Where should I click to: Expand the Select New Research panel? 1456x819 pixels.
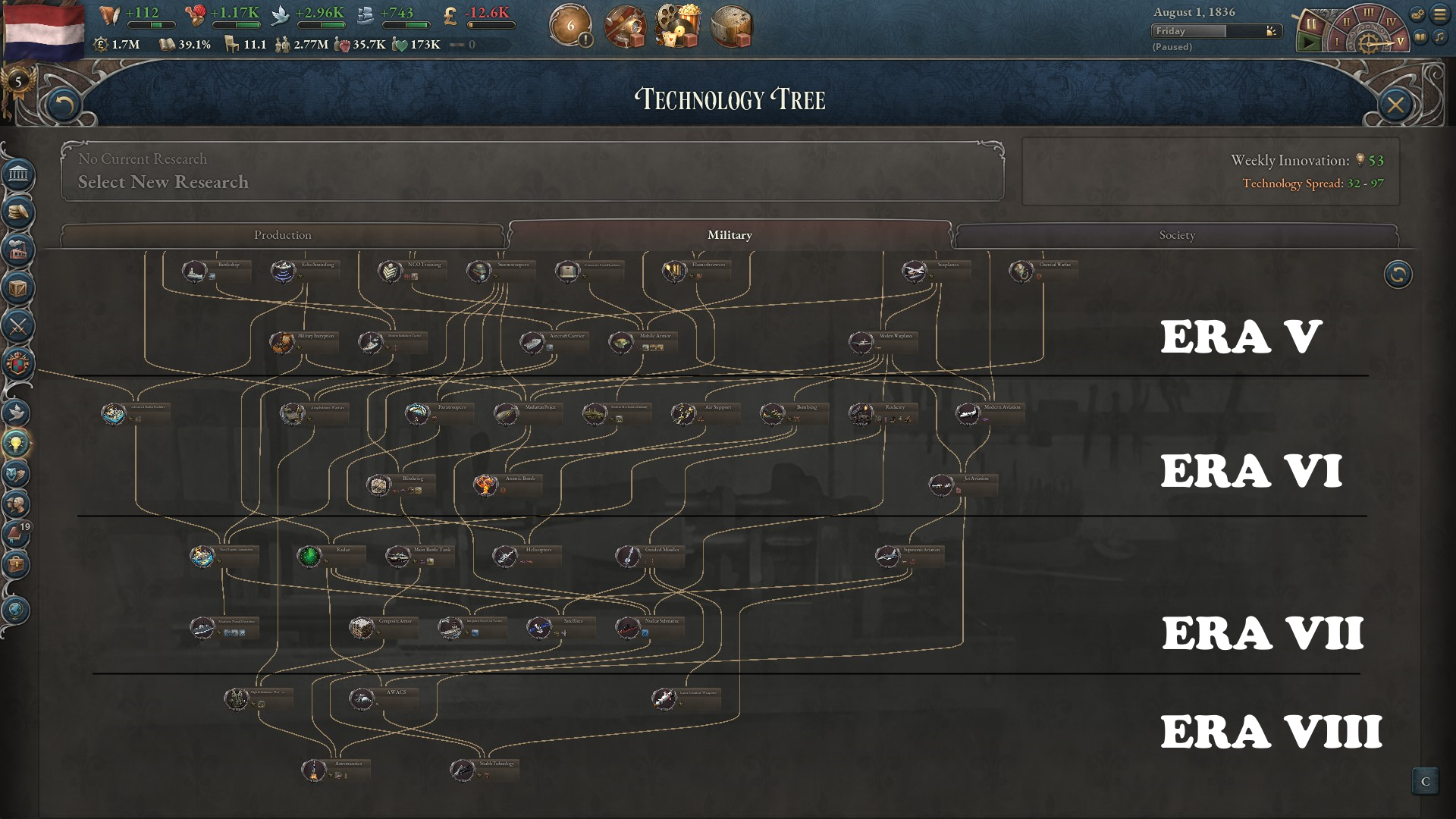[532, 171]
